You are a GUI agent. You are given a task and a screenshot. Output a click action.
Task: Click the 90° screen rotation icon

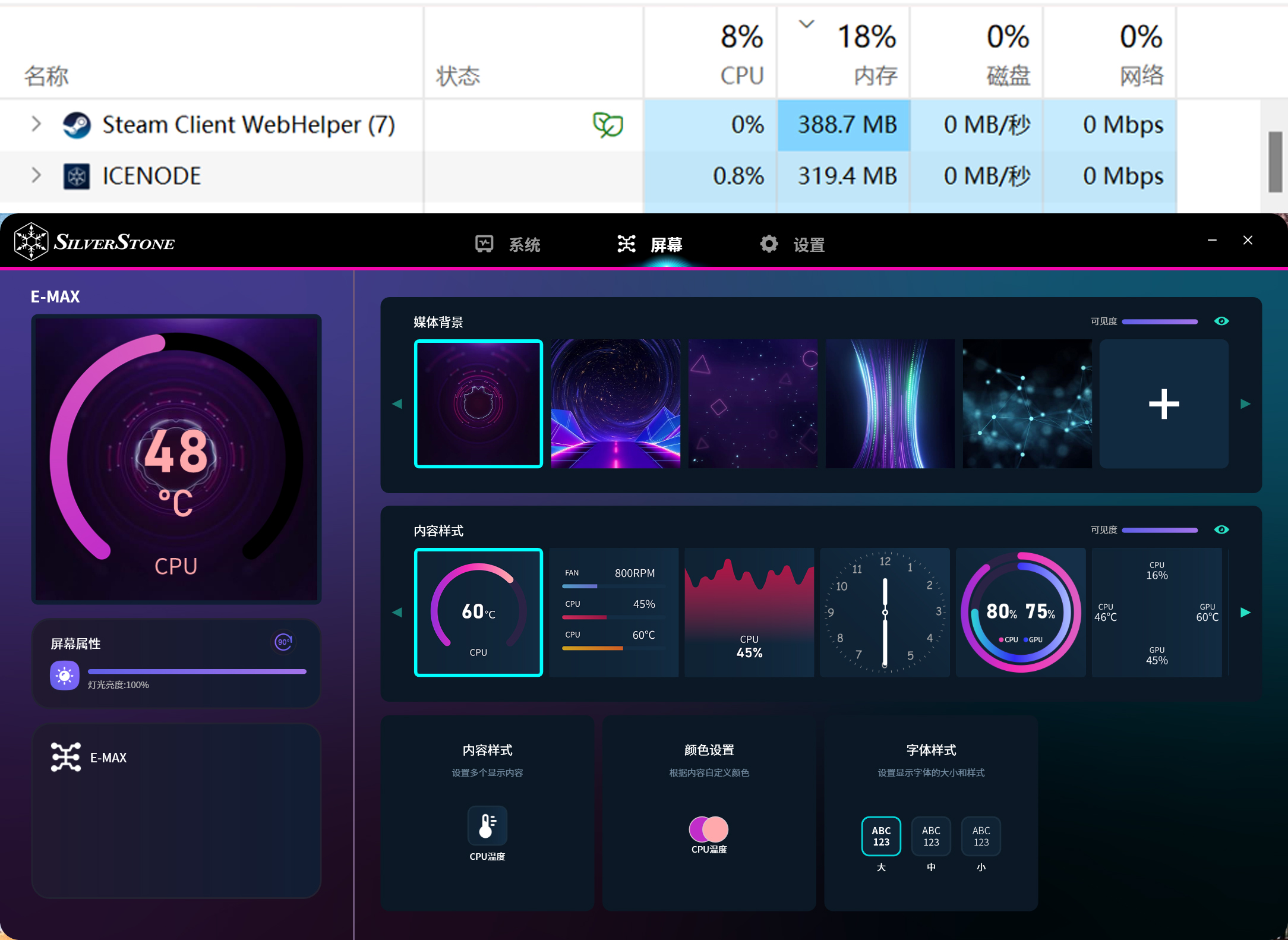pos(283,642)
